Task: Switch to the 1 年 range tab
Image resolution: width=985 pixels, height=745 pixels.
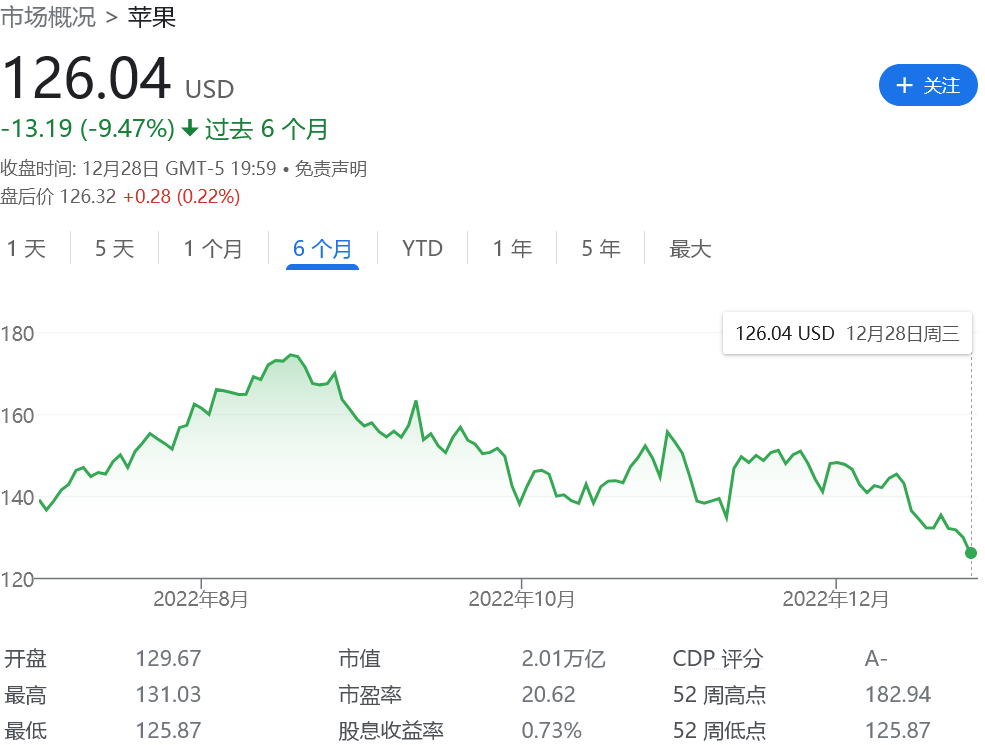Action: pyautogui.click(x=512, y=249)
